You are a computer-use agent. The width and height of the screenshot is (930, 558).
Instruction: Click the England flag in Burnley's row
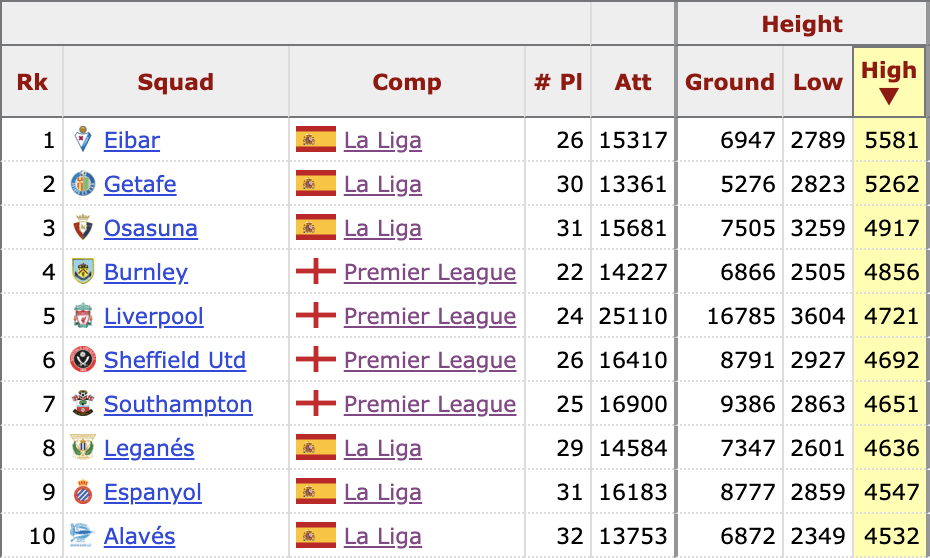pyautogui.click(x=315, y=272)
